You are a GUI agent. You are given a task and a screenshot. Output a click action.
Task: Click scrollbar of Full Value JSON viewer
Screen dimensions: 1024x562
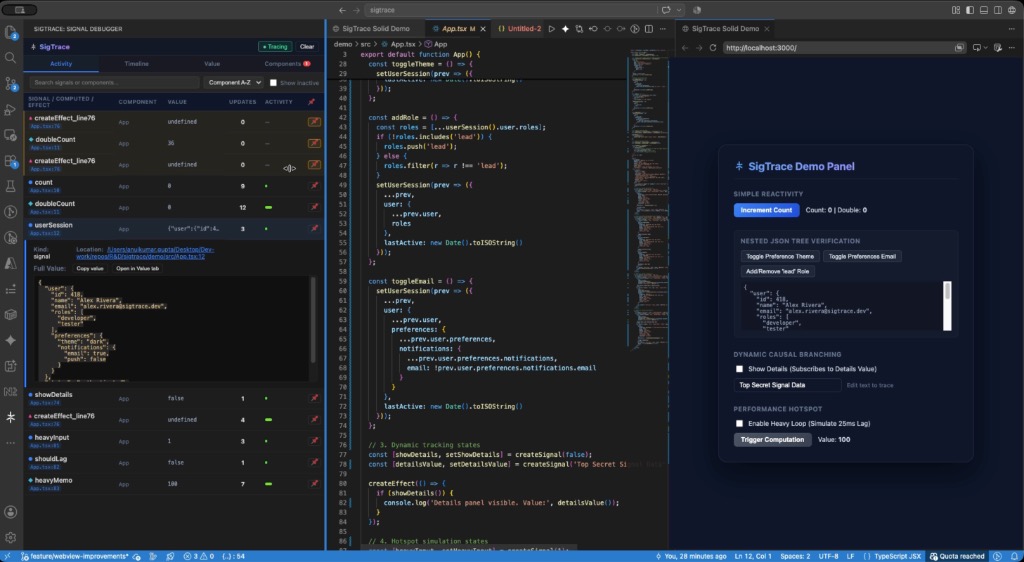[313, 320]
